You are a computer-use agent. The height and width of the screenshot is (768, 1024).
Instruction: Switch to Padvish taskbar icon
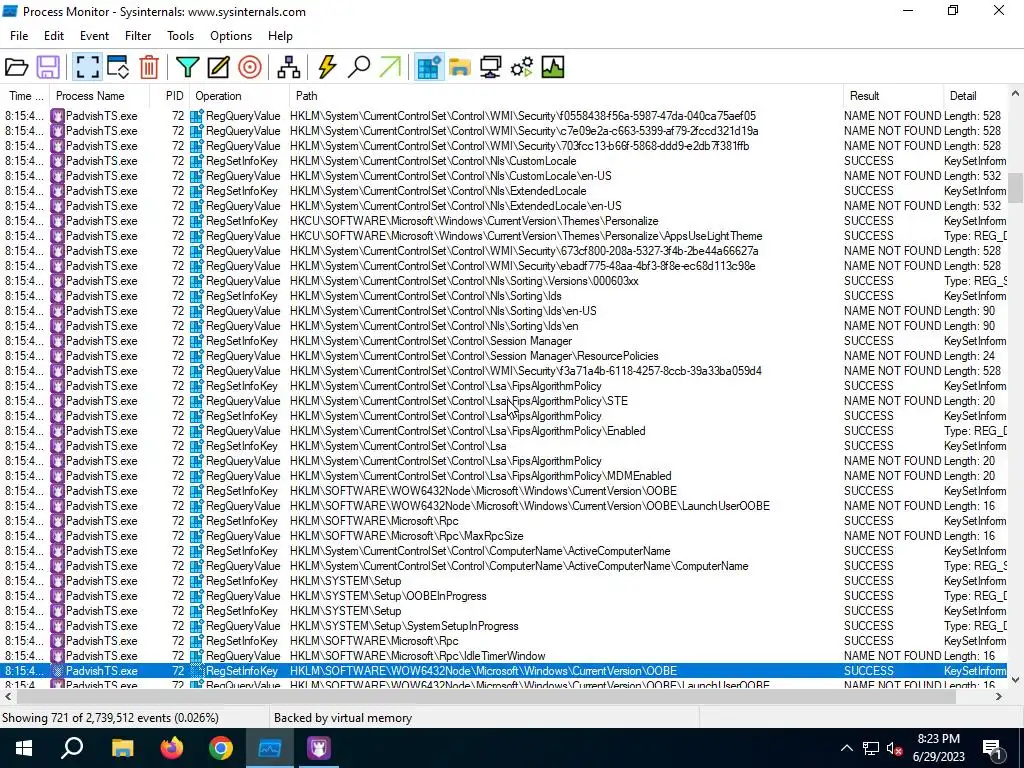[319, 748]
